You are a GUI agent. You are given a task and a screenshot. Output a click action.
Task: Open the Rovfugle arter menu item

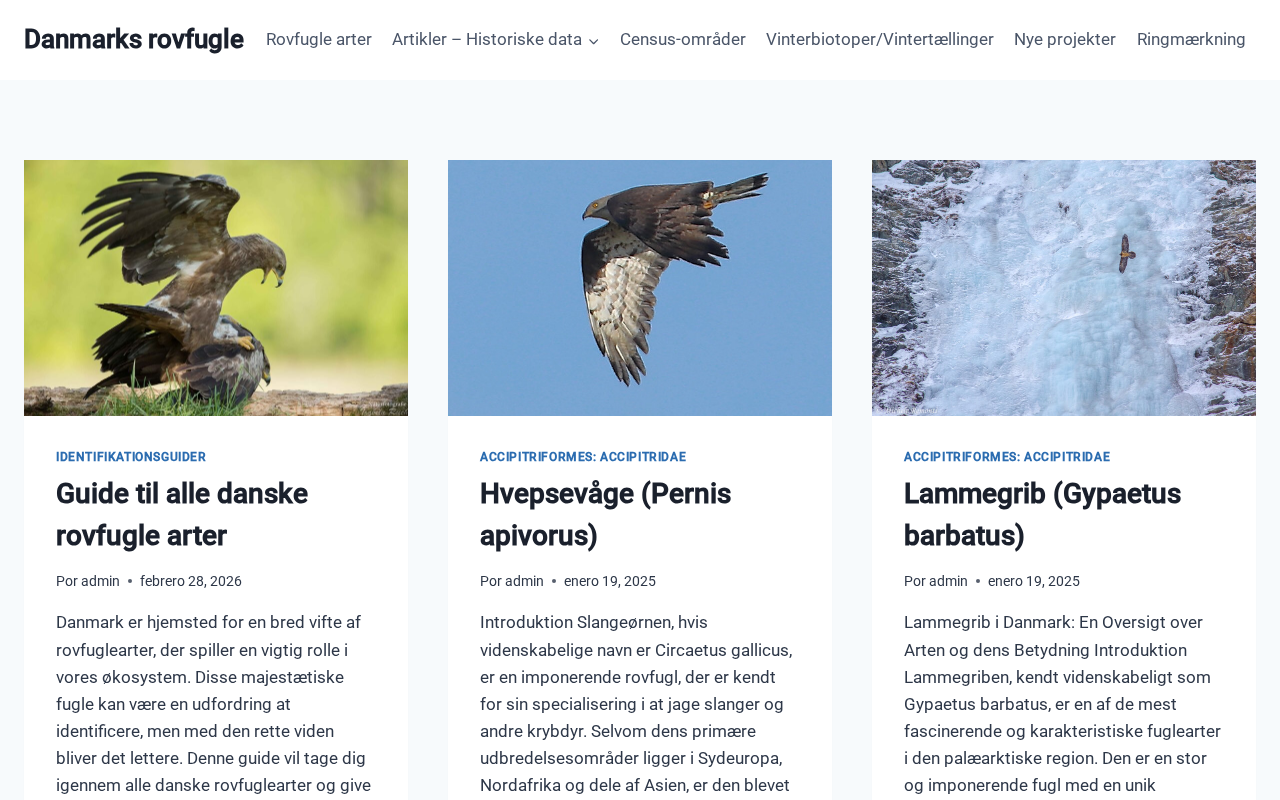pyautogui.click(x=319, y=40)
